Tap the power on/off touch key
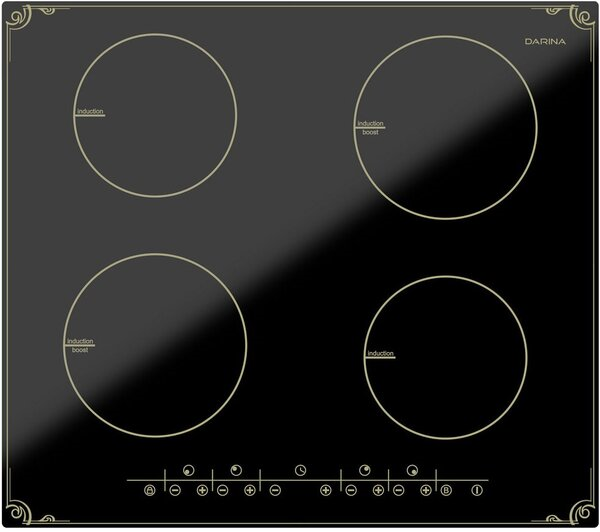600x532 pixels. (x=477, y=490)
